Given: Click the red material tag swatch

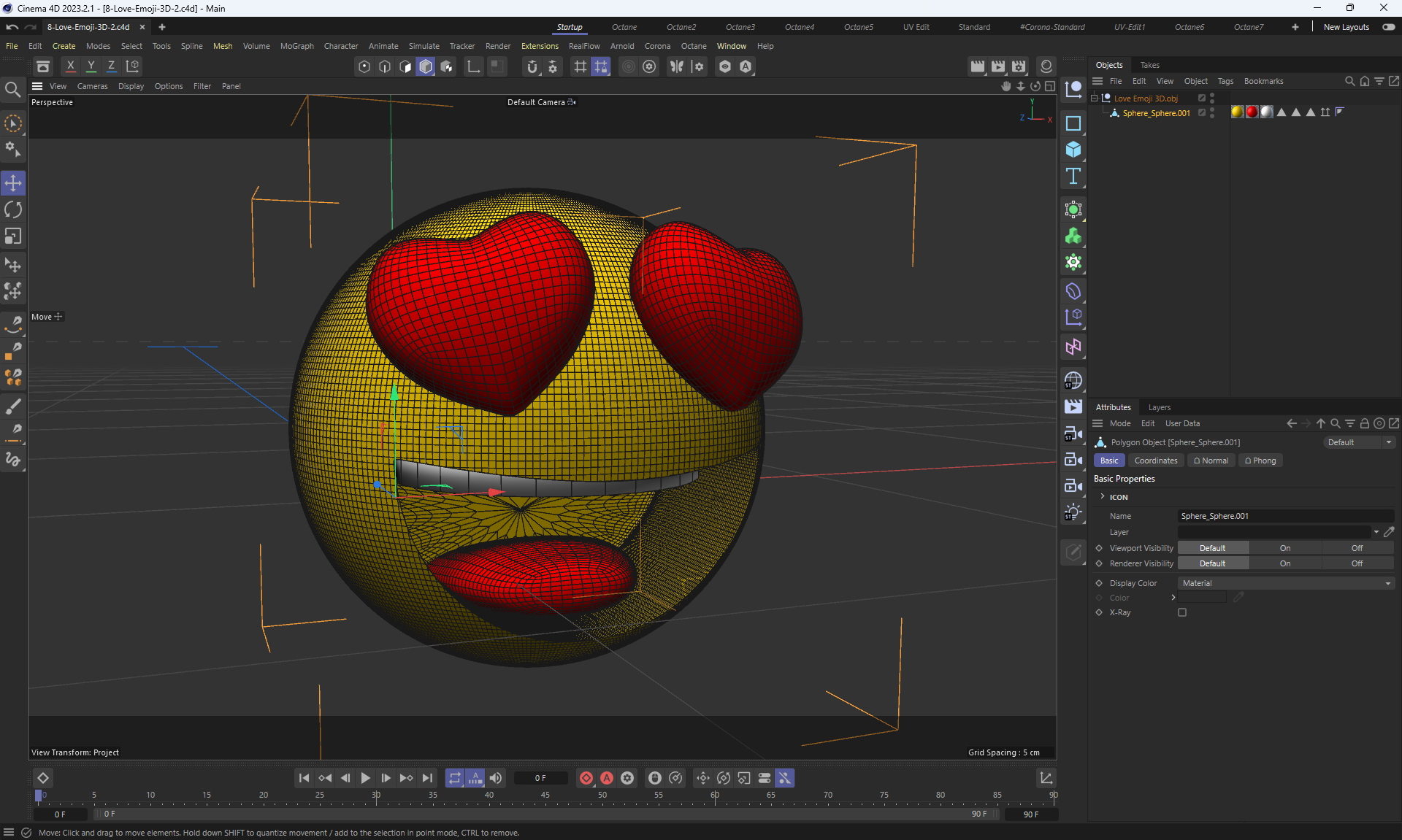Looking at the screenshot, I should click(x=1252, y=112).
